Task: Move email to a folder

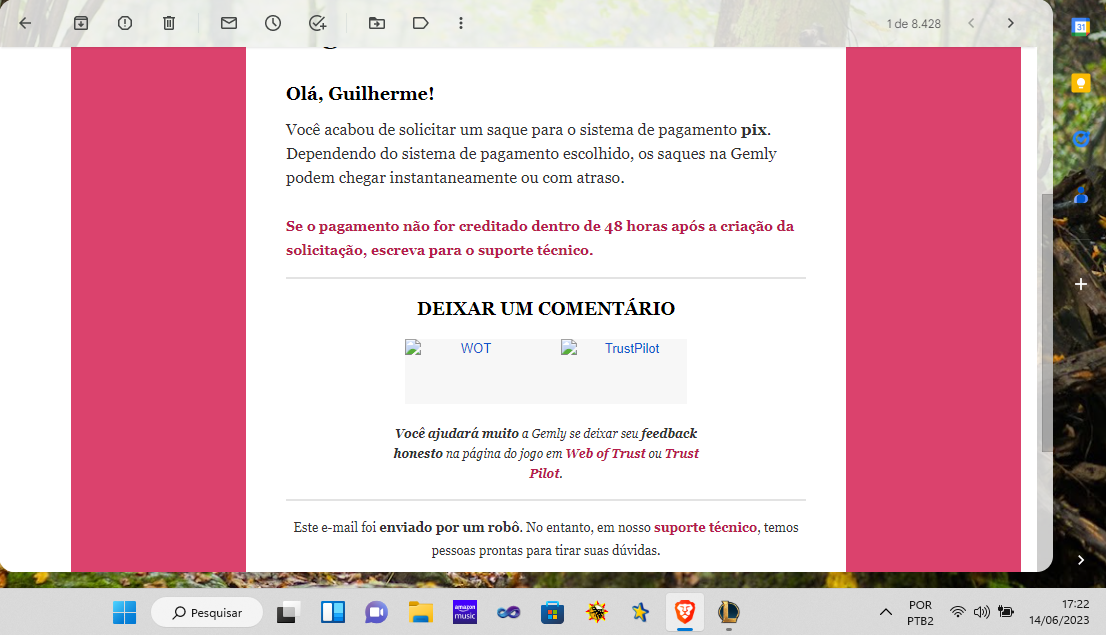Action: click(x=377, y=23)
